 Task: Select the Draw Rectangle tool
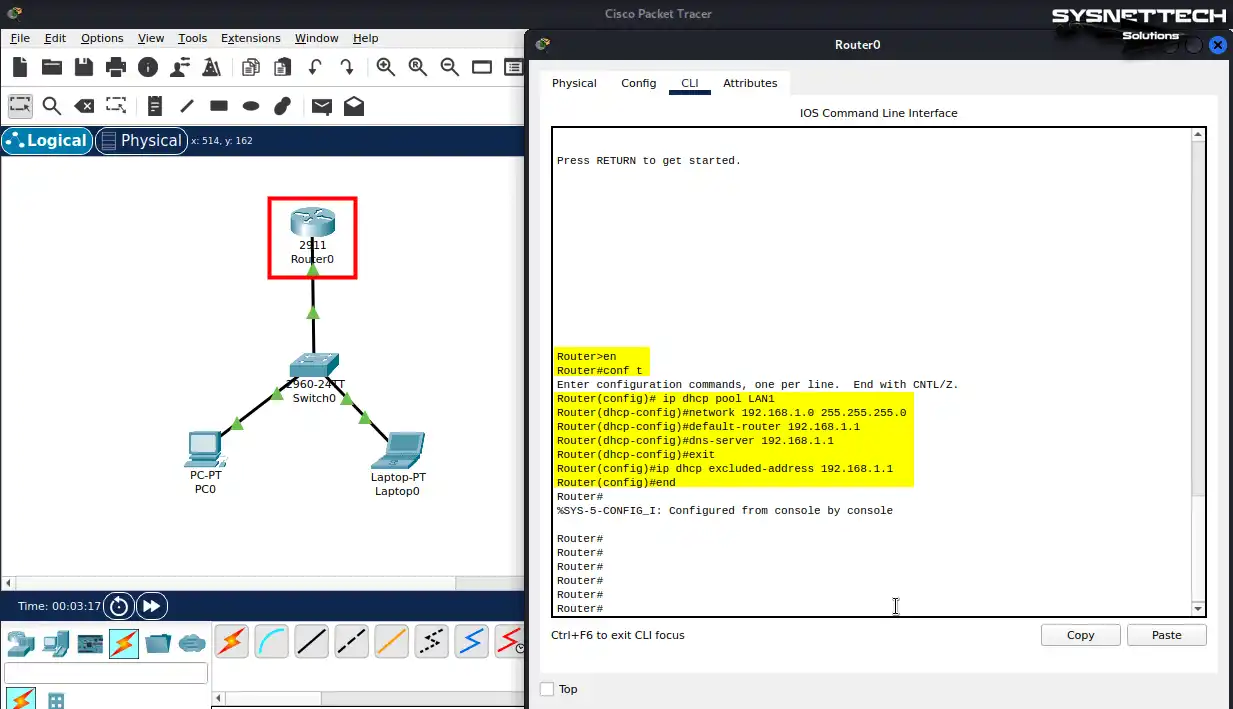(219, 105)
